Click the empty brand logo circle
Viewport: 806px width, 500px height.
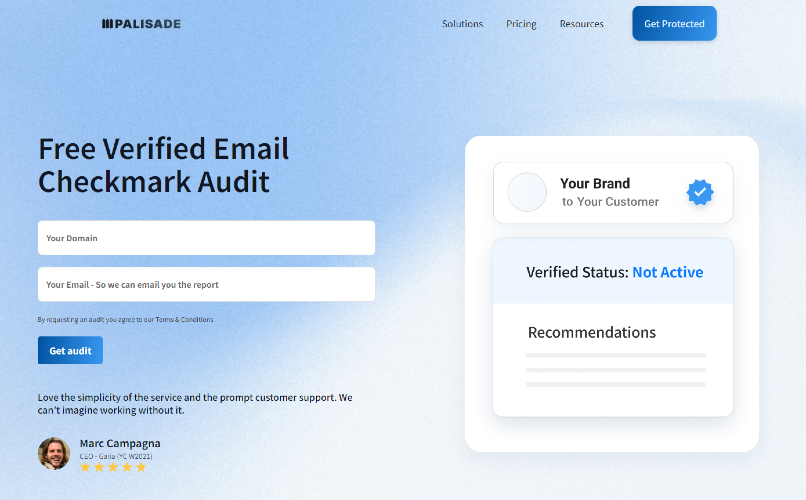527,192
